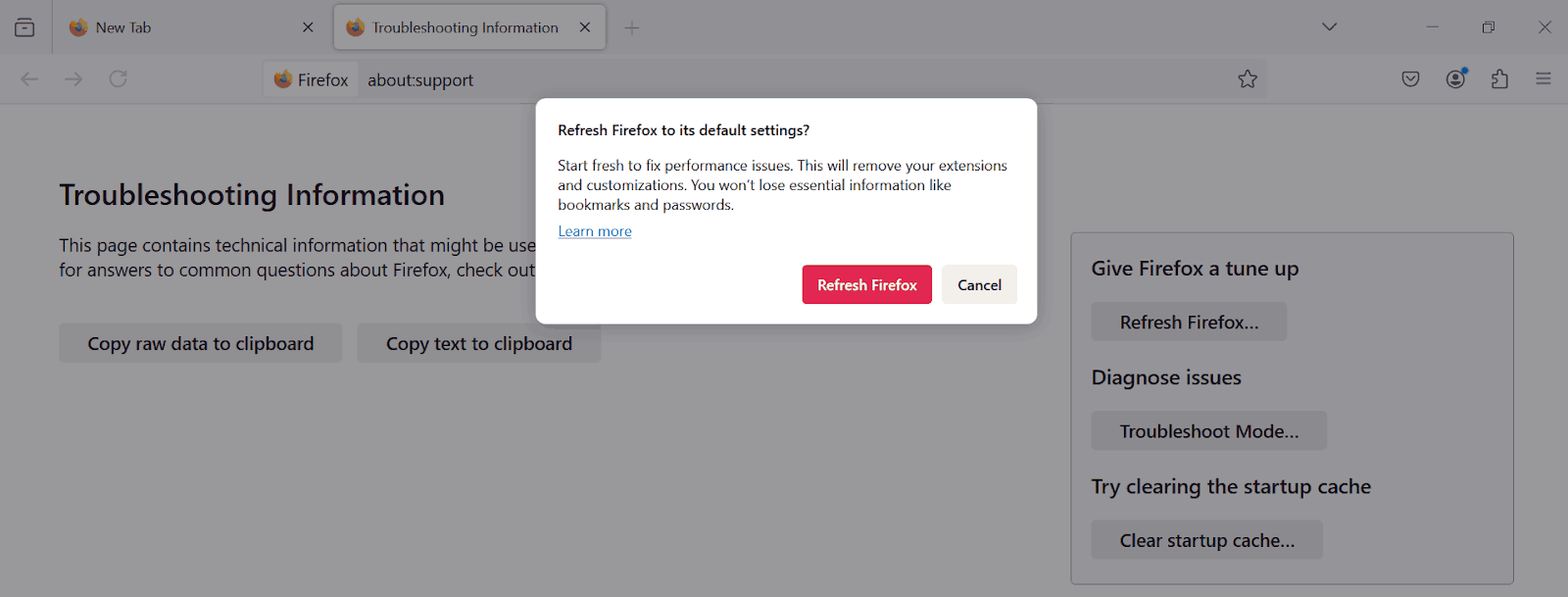Click the sidebar toggle icon

click(24, 26)
